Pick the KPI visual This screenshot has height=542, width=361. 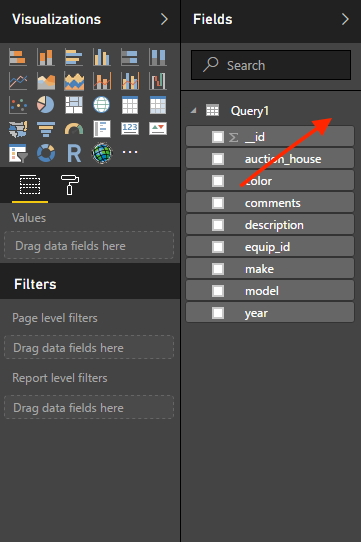tap(158, 128)
